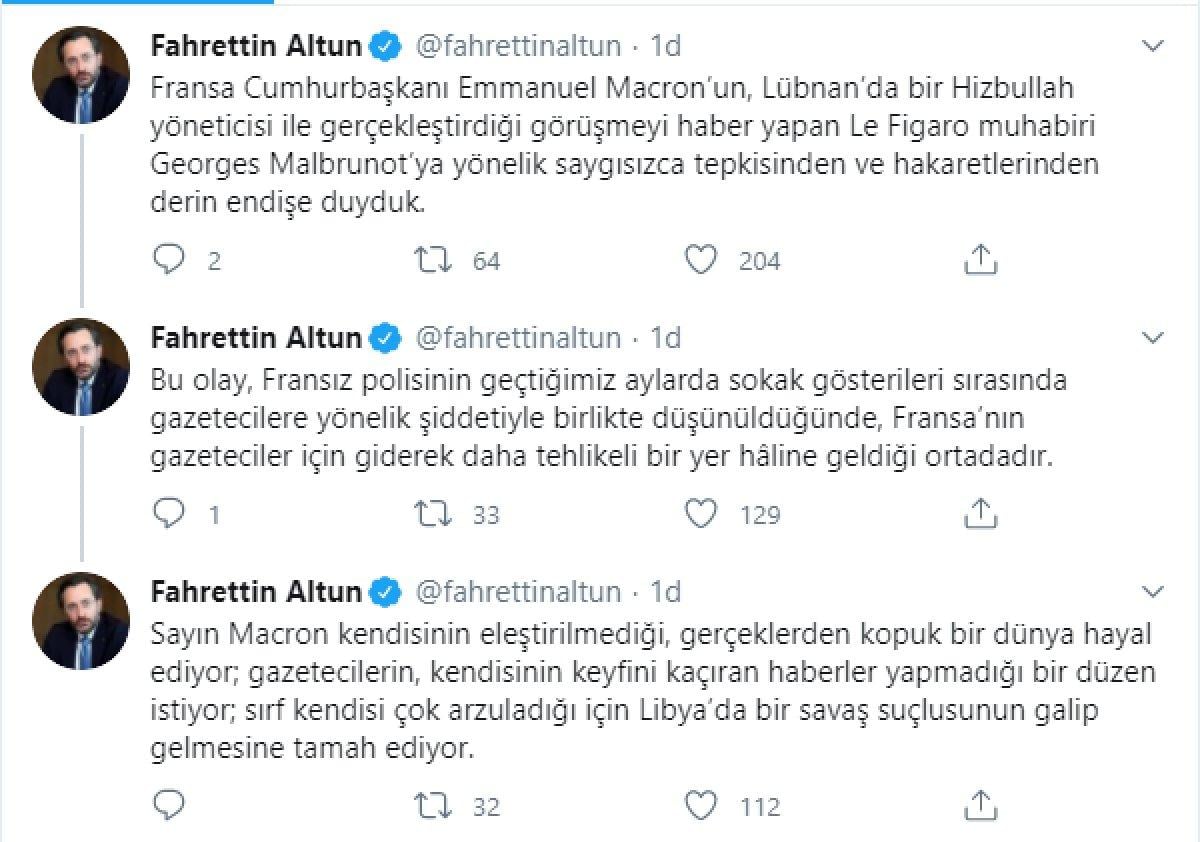This screenshot has height=842, width=1200.
Task: Retweet the first tweet
Action: [434, 260]
